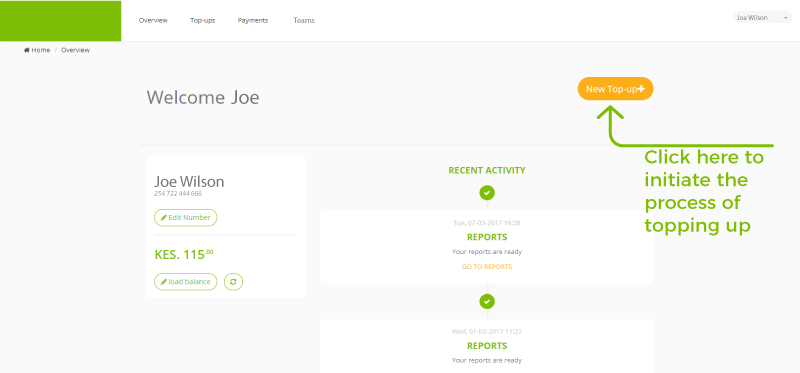Click the refresh balance icon button

234,282
